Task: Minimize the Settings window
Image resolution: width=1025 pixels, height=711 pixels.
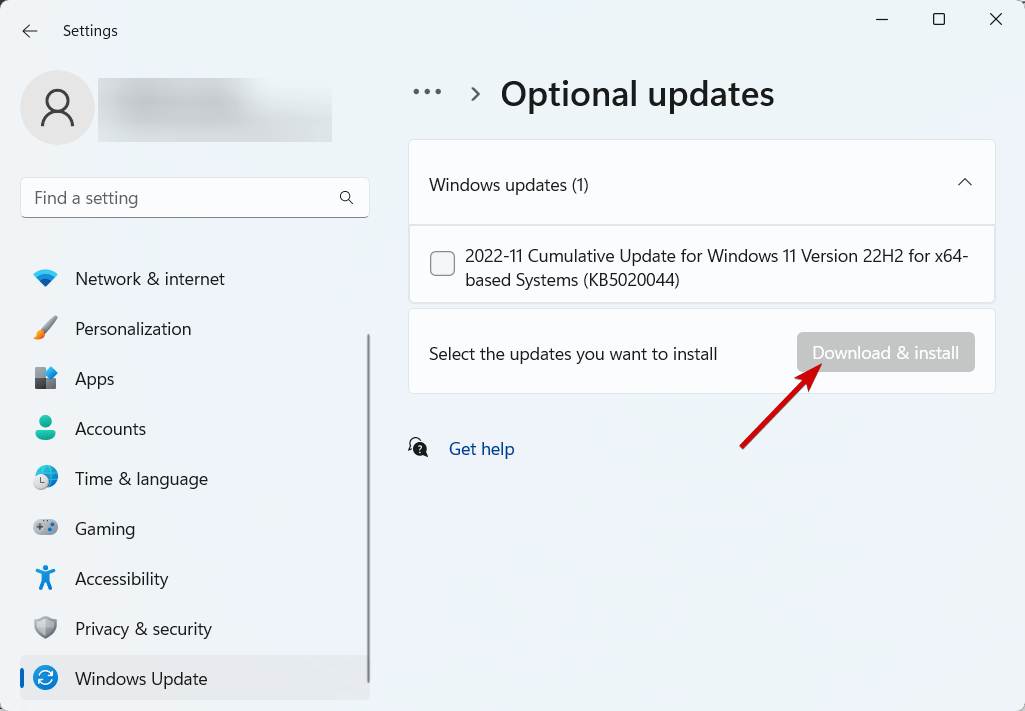Action: pos(882,20)
